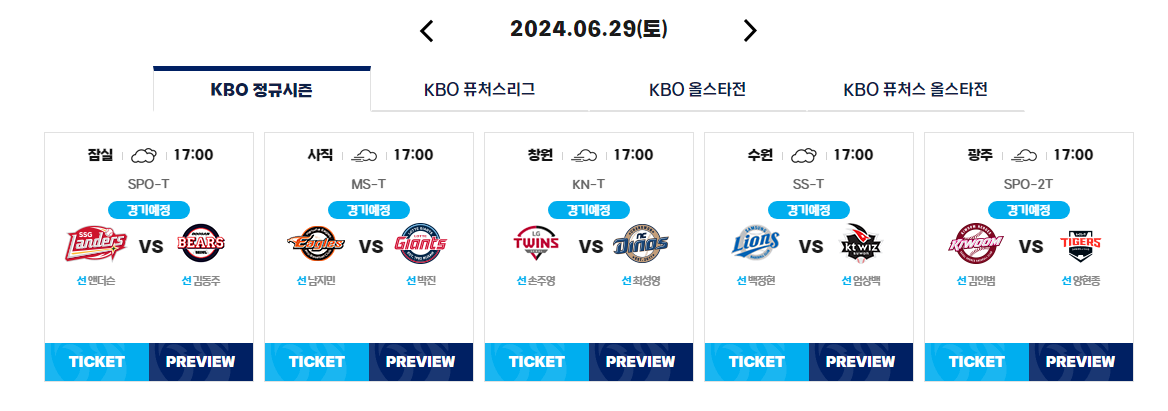
Task: Open PREVIEW for the 광주 game
Action: point(1081,362)
